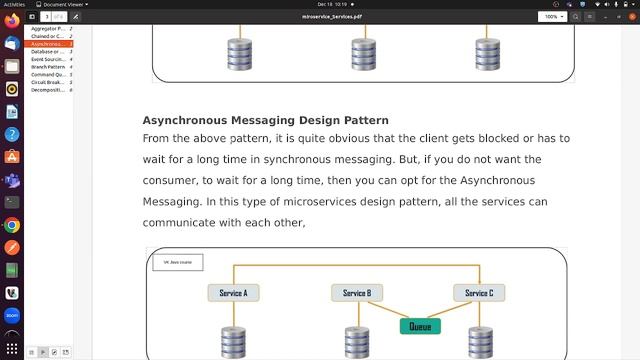
Task: Open Files manager from the dock
Action: point(12,66)
